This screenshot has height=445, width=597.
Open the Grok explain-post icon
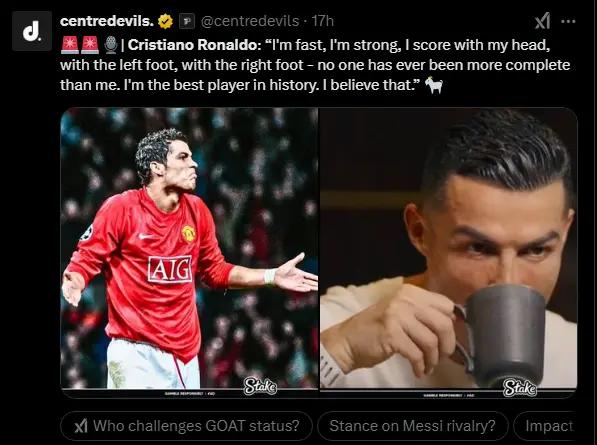coord(542,21)
